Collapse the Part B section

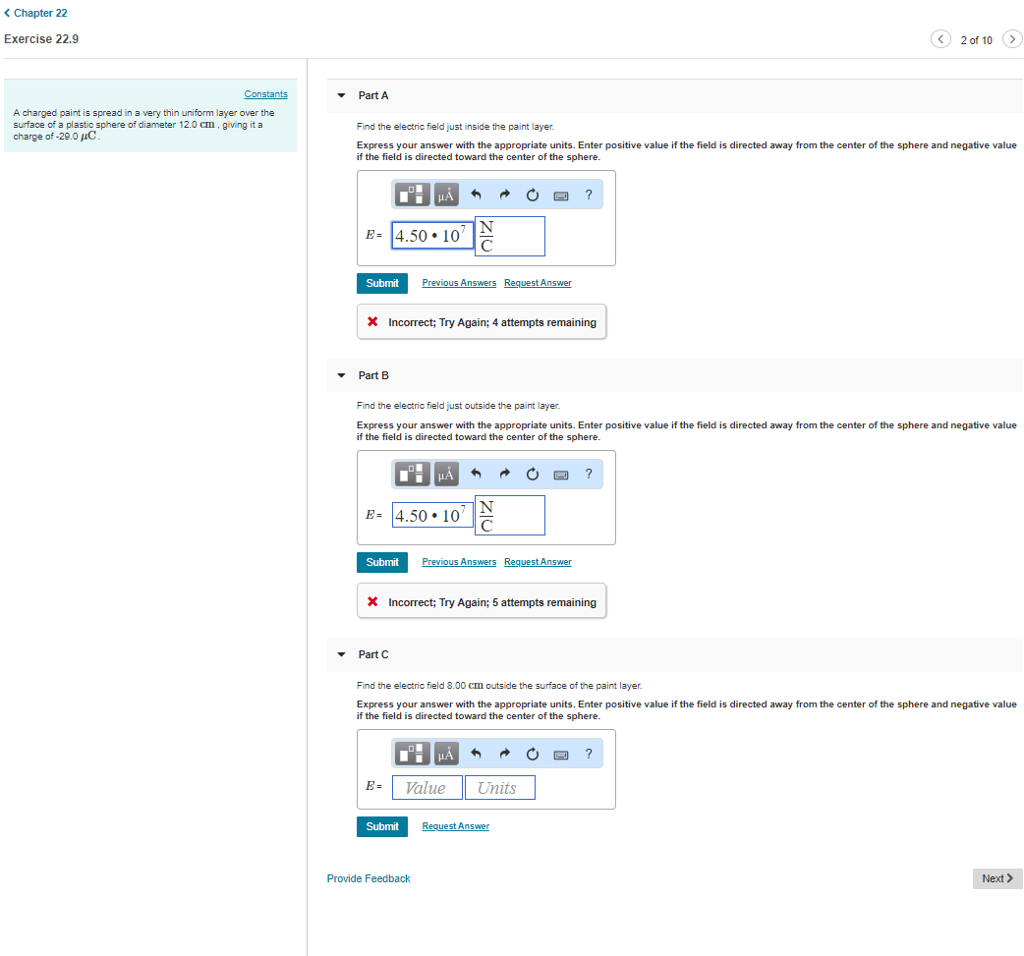click(x=341, y=375)
